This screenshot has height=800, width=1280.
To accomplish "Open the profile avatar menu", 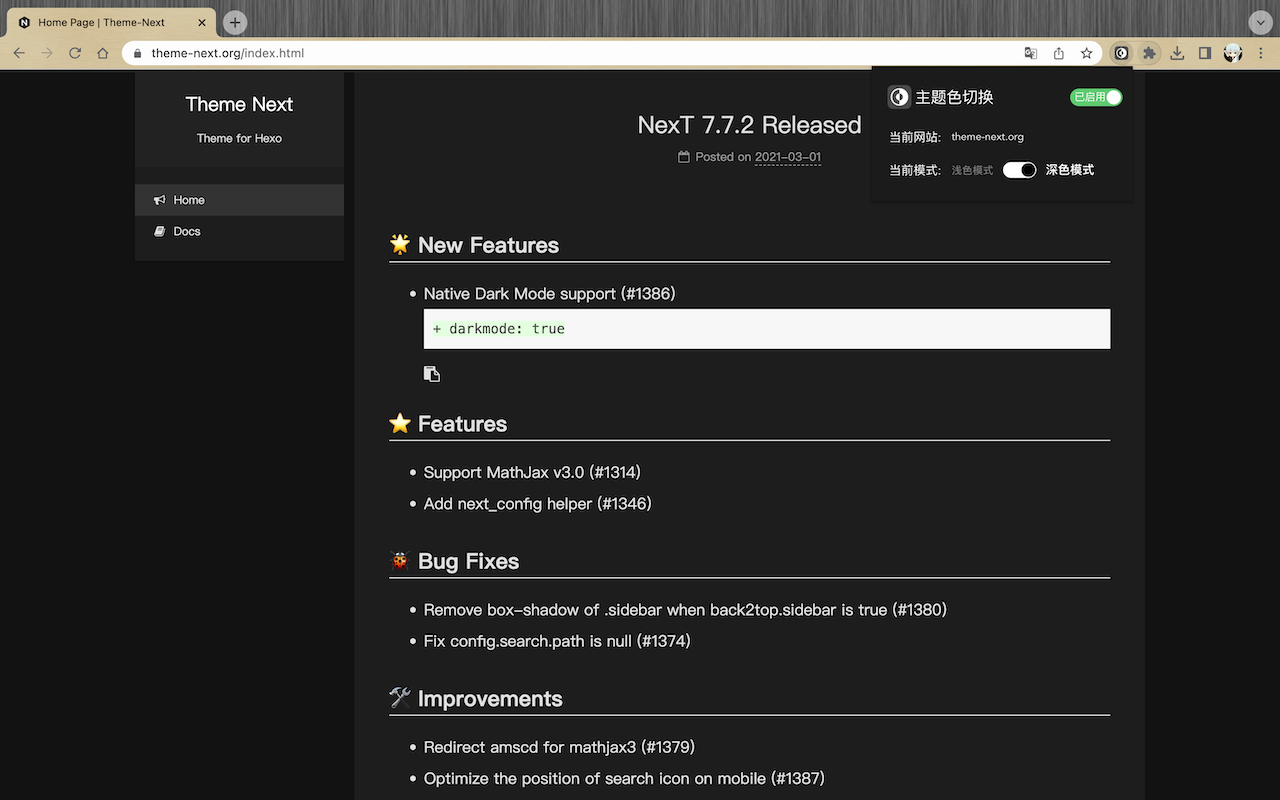I will coord(1233,53).
